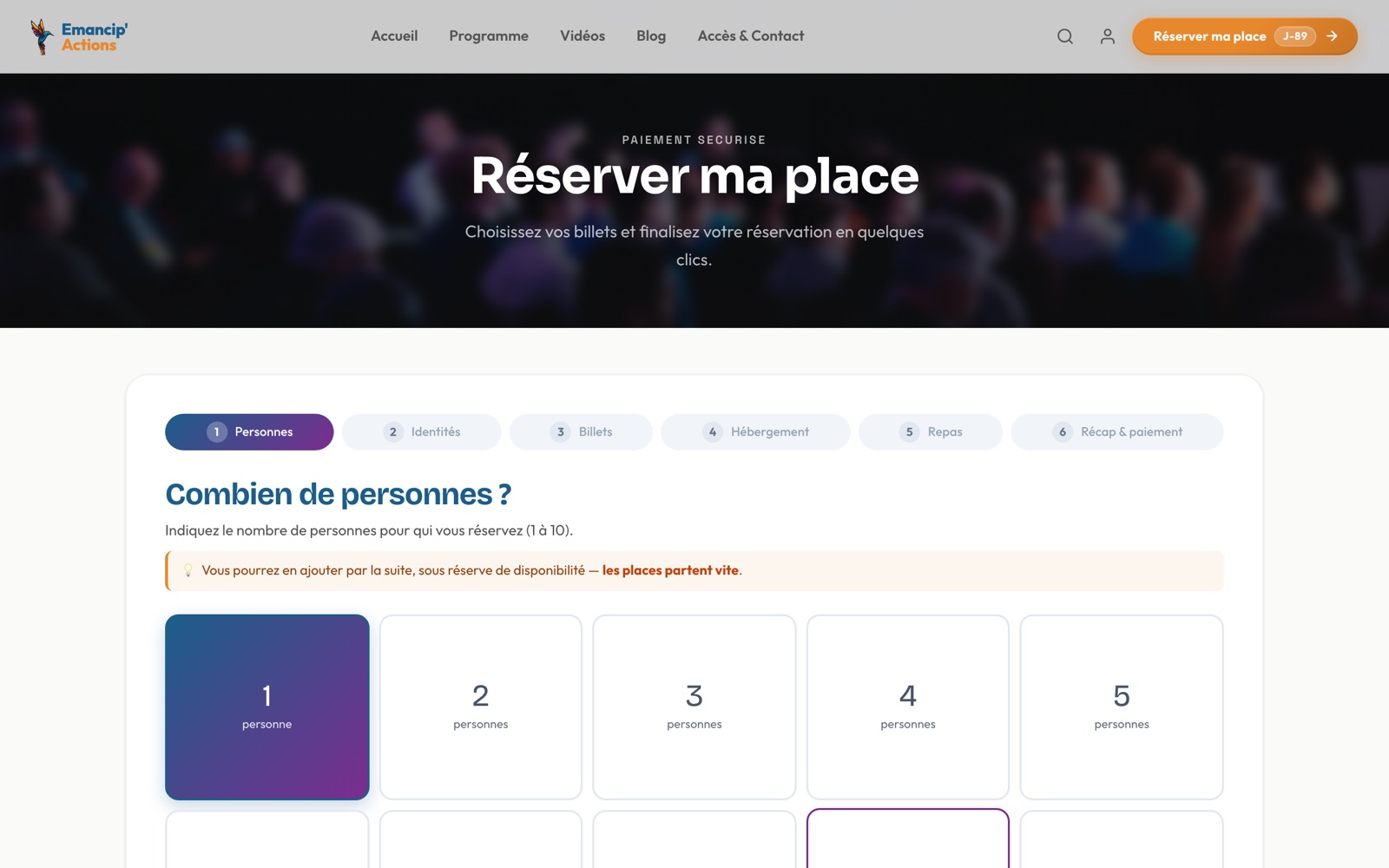The width and height of the screenshot is (1389, 868).
Task: Select step 1 Personnes tab
Action: (x=249, y=432)
